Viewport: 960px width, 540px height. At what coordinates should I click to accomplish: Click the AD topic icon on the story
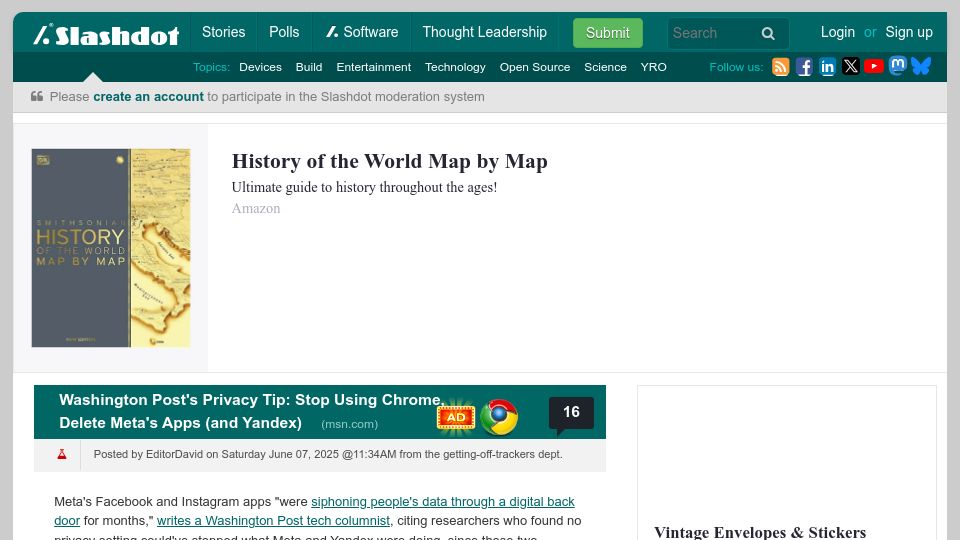456,418
